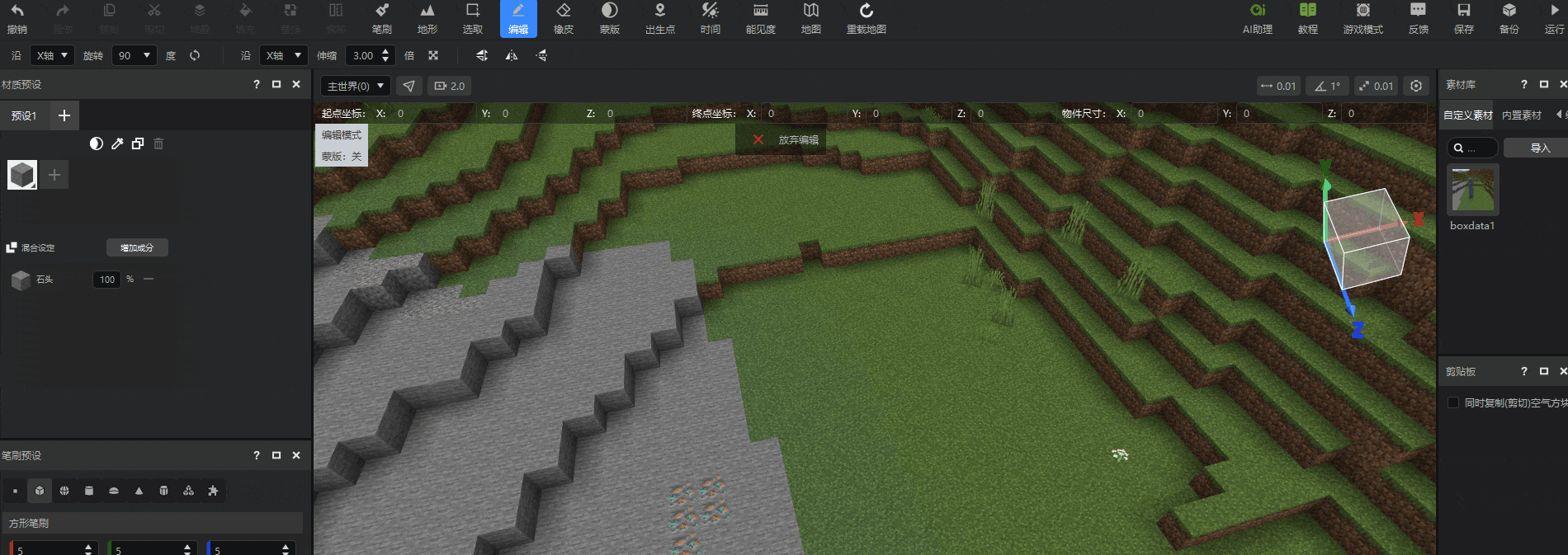Select the cylinder brush shape
The width and height of the screenshot is (1568, 555).
pyautogui.click(x=89, y=491)
